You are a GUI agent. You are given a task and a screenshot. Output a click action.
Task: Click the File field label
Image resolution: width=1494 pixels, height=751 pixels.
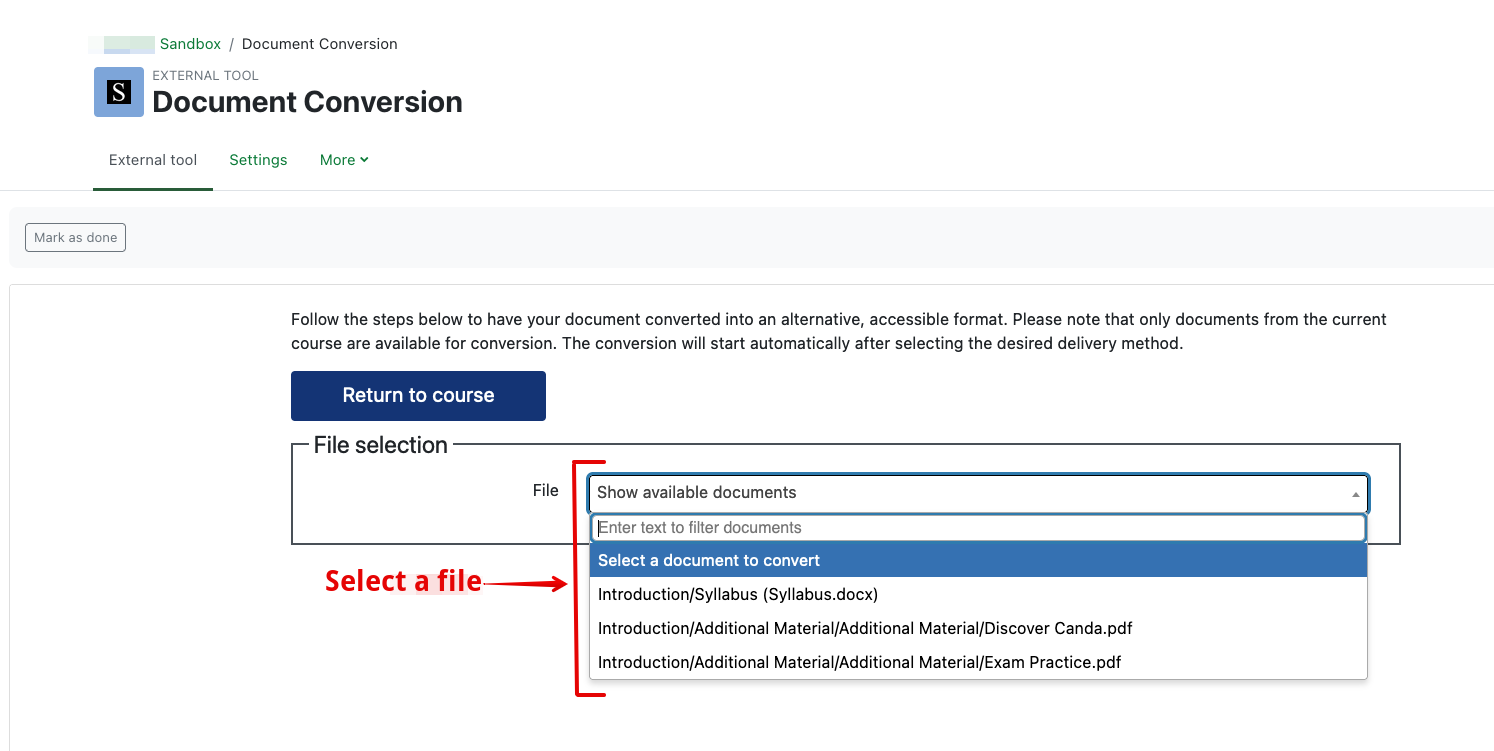tap(546, 490)
